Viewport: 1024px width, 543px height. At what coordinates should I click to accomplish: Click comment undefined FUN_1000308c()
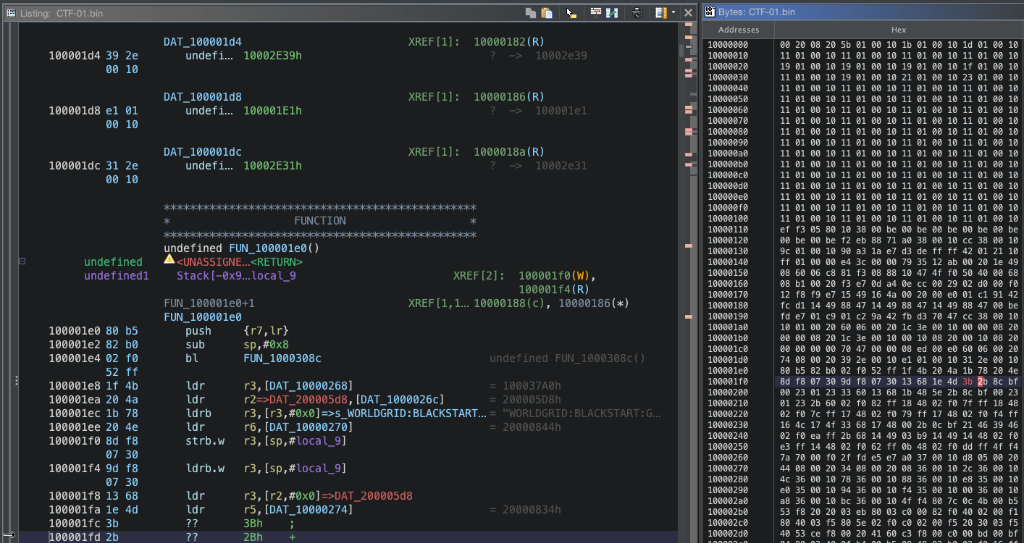point(567,358)
